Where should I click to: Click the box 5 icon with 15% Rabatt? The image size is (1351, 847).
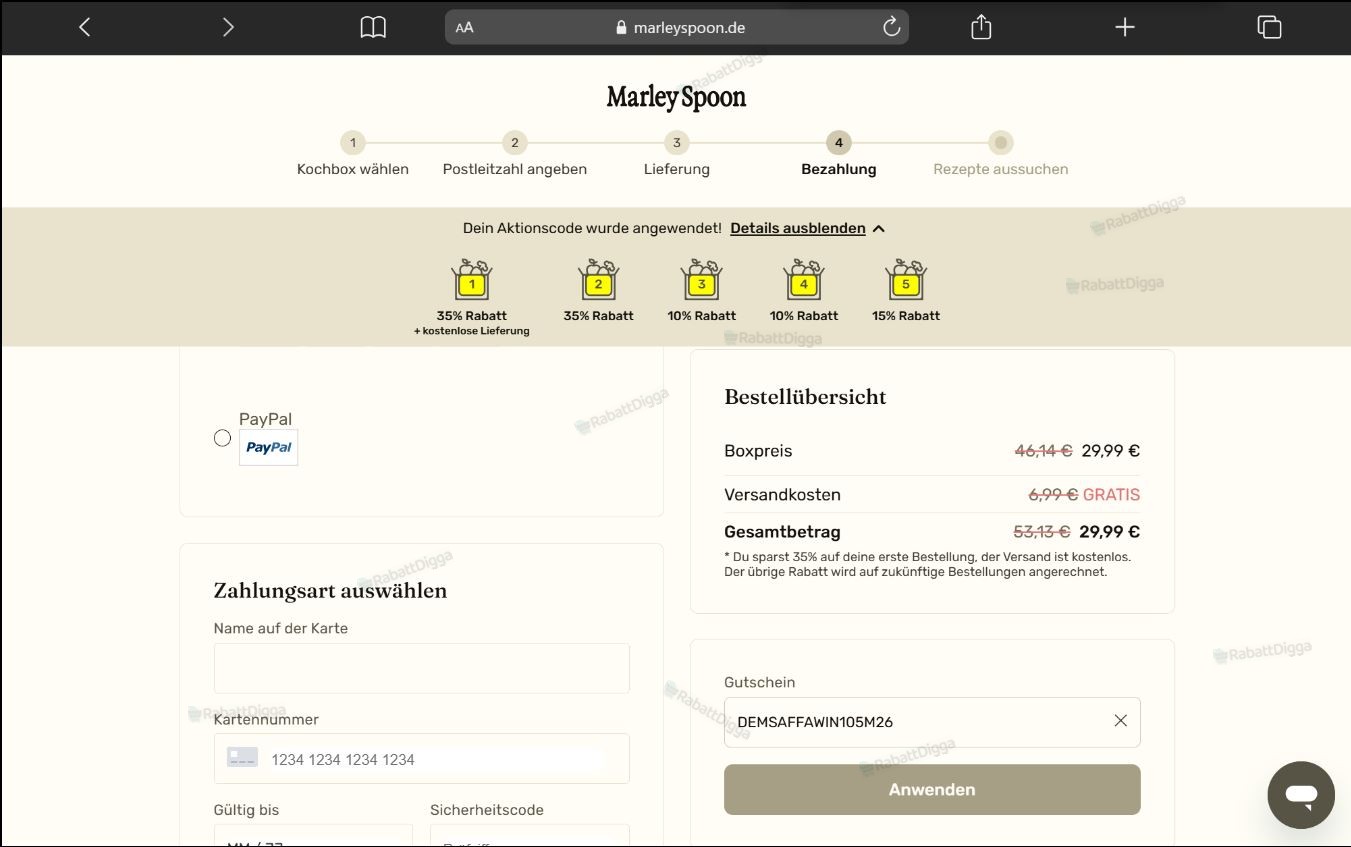[906, 280]
